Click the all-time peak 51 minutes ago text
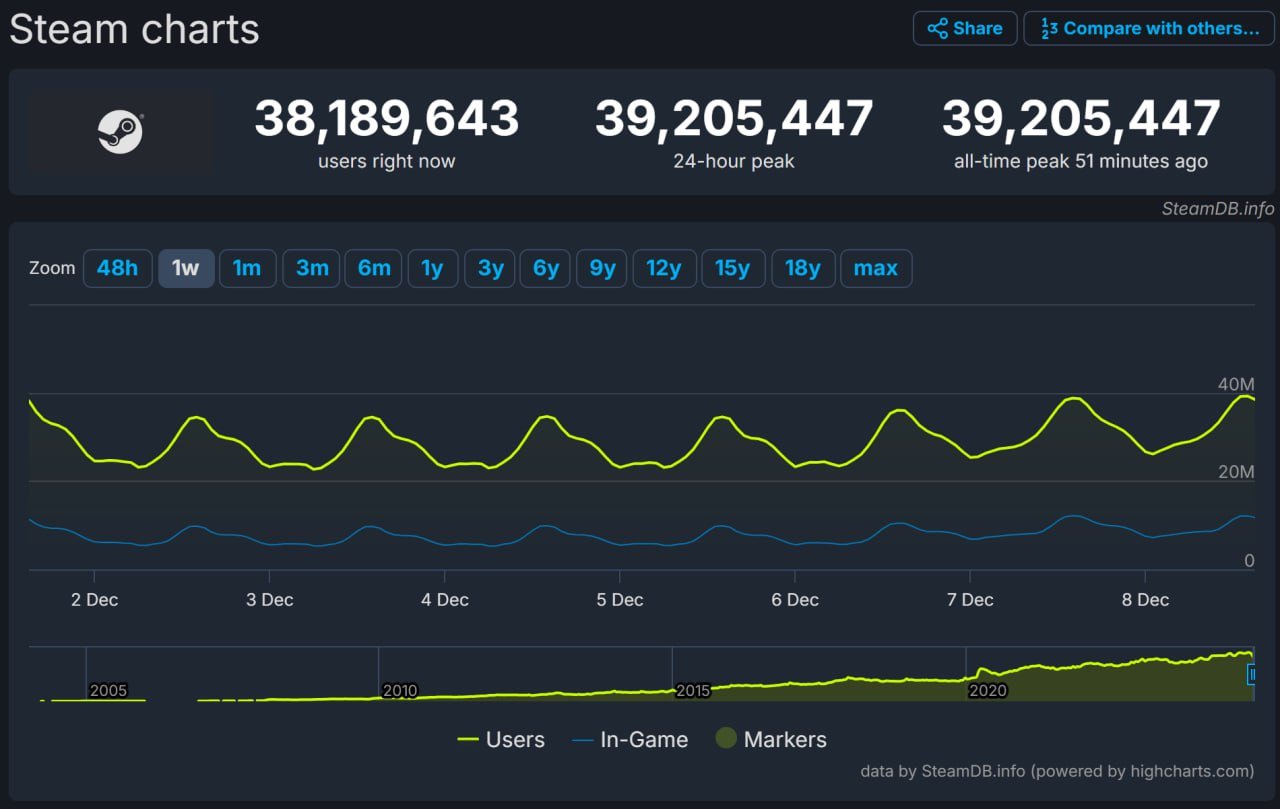This screenshot has height=809, width=1280. 1081,161
